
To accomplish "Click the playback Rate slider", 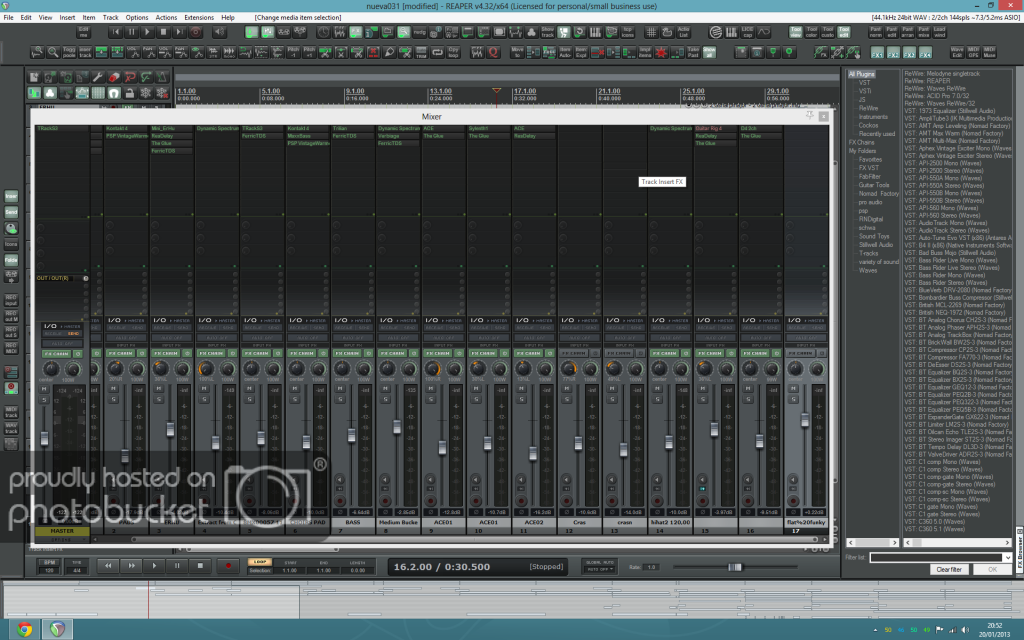I will [x=735, y=567].
